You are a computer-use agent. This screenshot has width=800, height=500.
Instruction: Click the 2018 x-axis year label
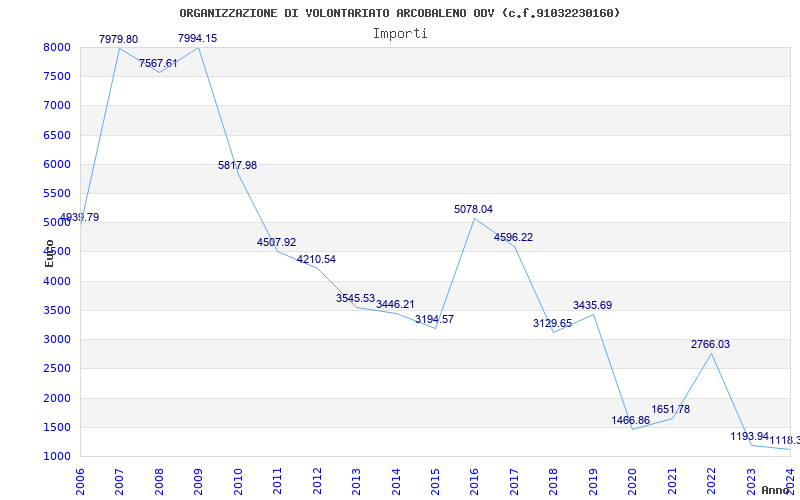[x=554, y=481]
